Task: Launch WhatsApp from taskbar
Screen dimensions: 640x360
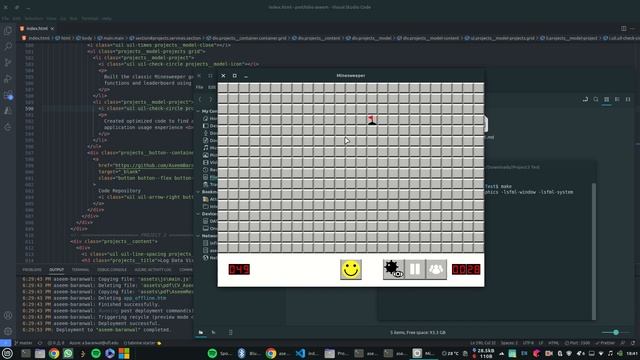Action: click(x=68, y=353)
